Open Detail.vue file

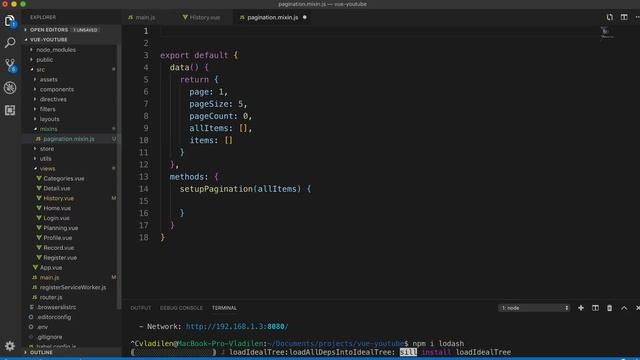57,188
